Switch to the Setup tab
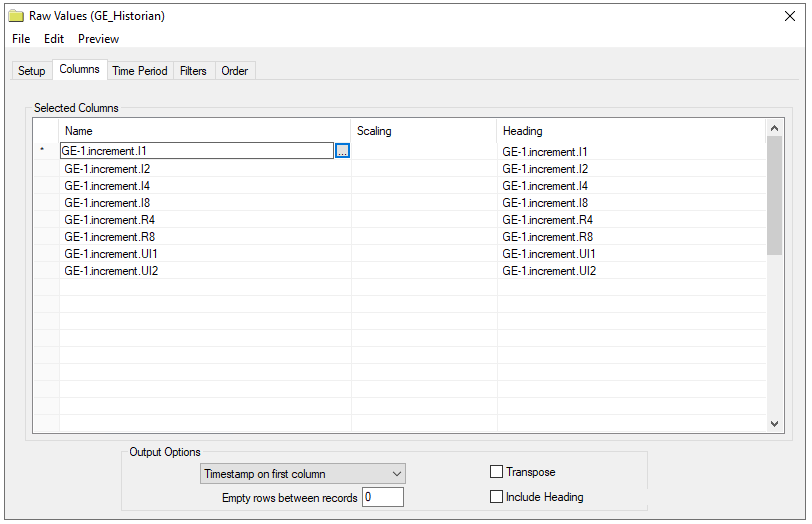This screenshot has width=812, height=524. 32,71
